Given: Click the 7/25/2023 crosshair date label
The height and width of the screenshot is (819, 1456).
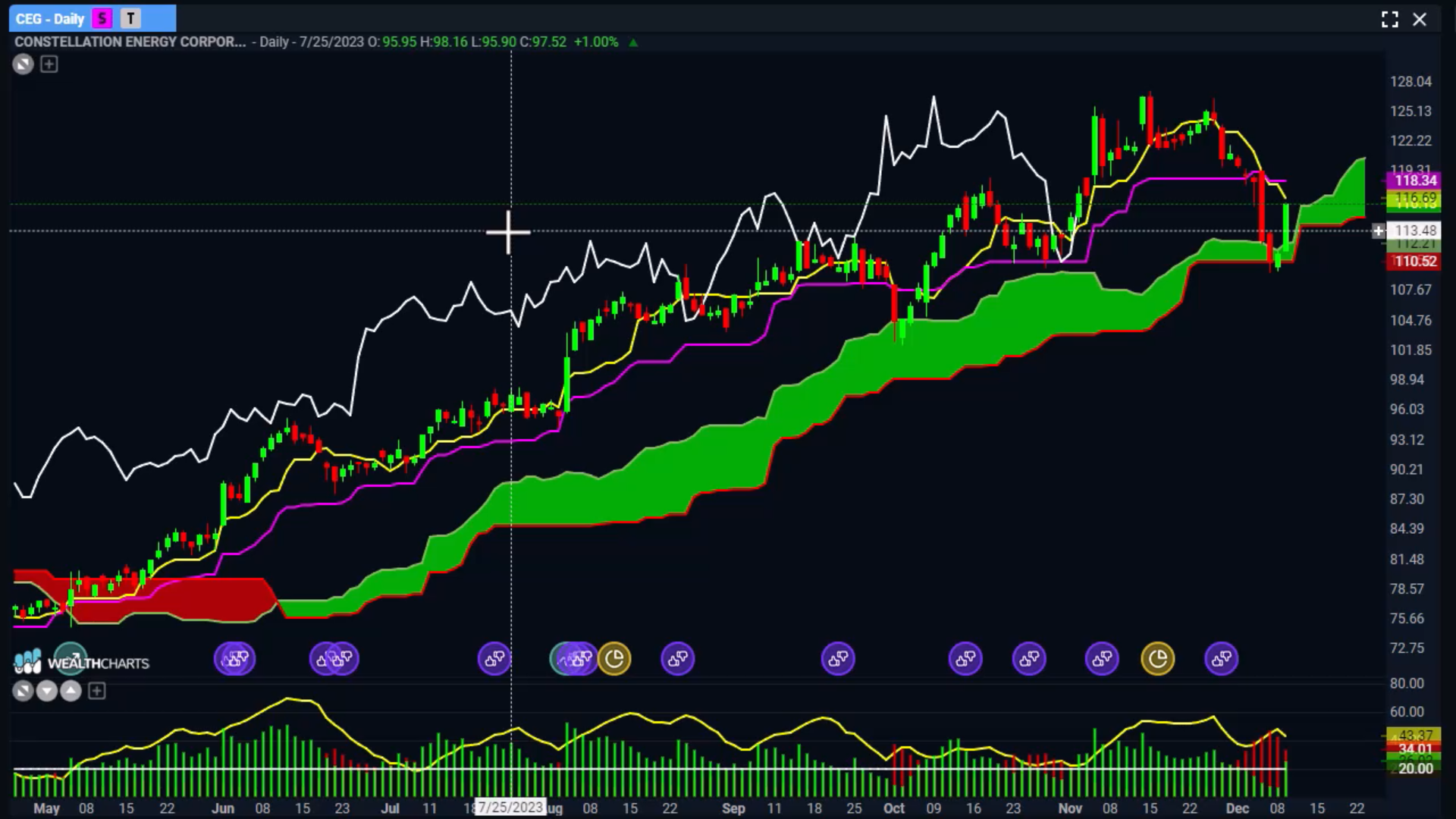Looking at the screenshot, I should [510, 807].
